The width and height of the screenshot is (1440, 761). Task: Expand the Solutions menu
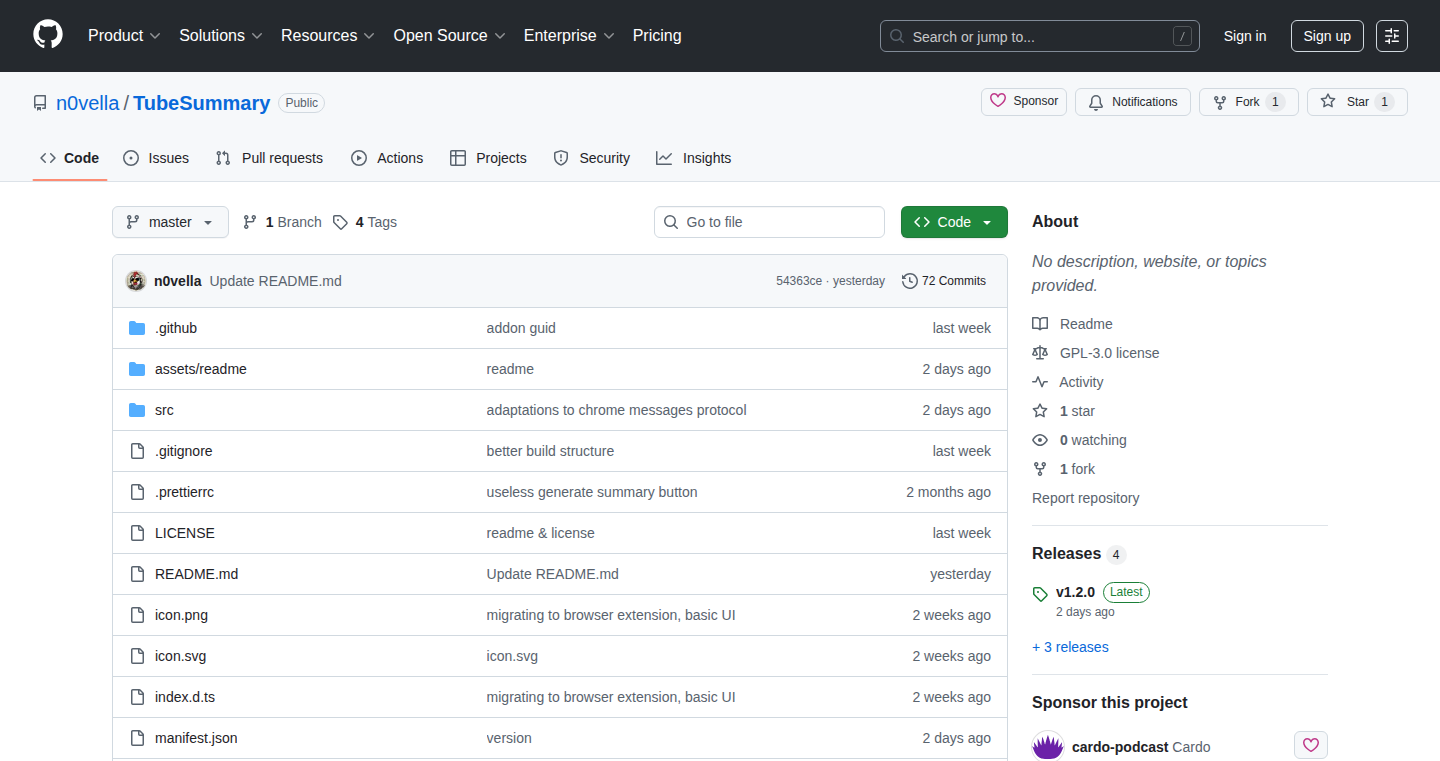click(x=221, y=35)
